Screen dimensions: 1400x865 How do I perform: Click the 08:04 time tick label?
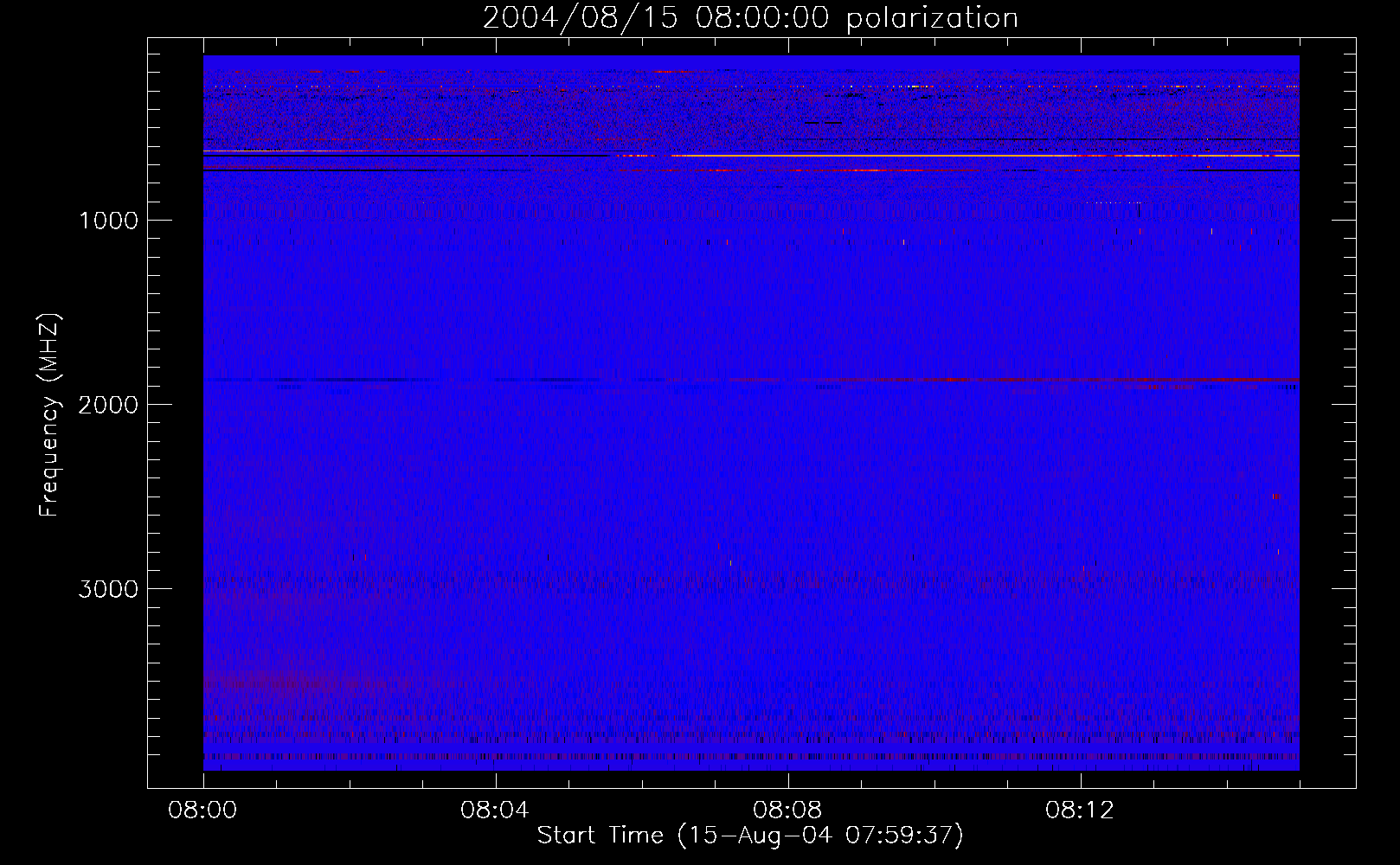tap(494, 811)
